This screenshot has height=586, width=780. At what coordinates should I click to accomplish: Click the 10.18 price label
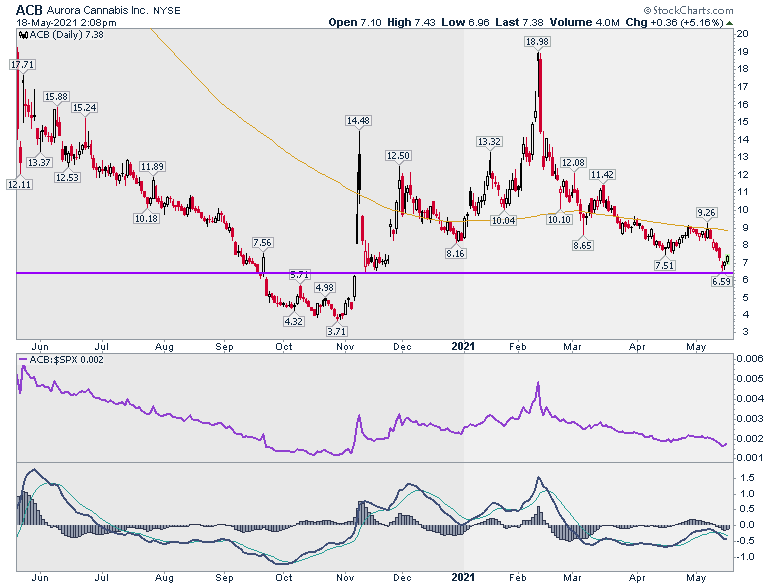(146, 218)
